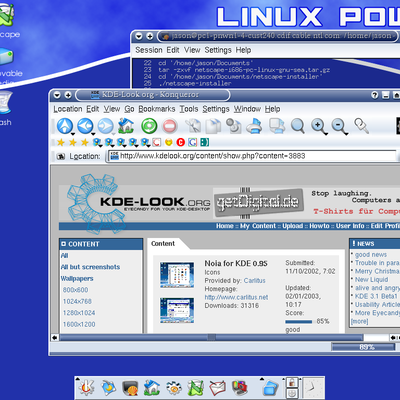Click the logout power icon in the panel
This screenshot has width=400, height=400.
pos(292,393)
